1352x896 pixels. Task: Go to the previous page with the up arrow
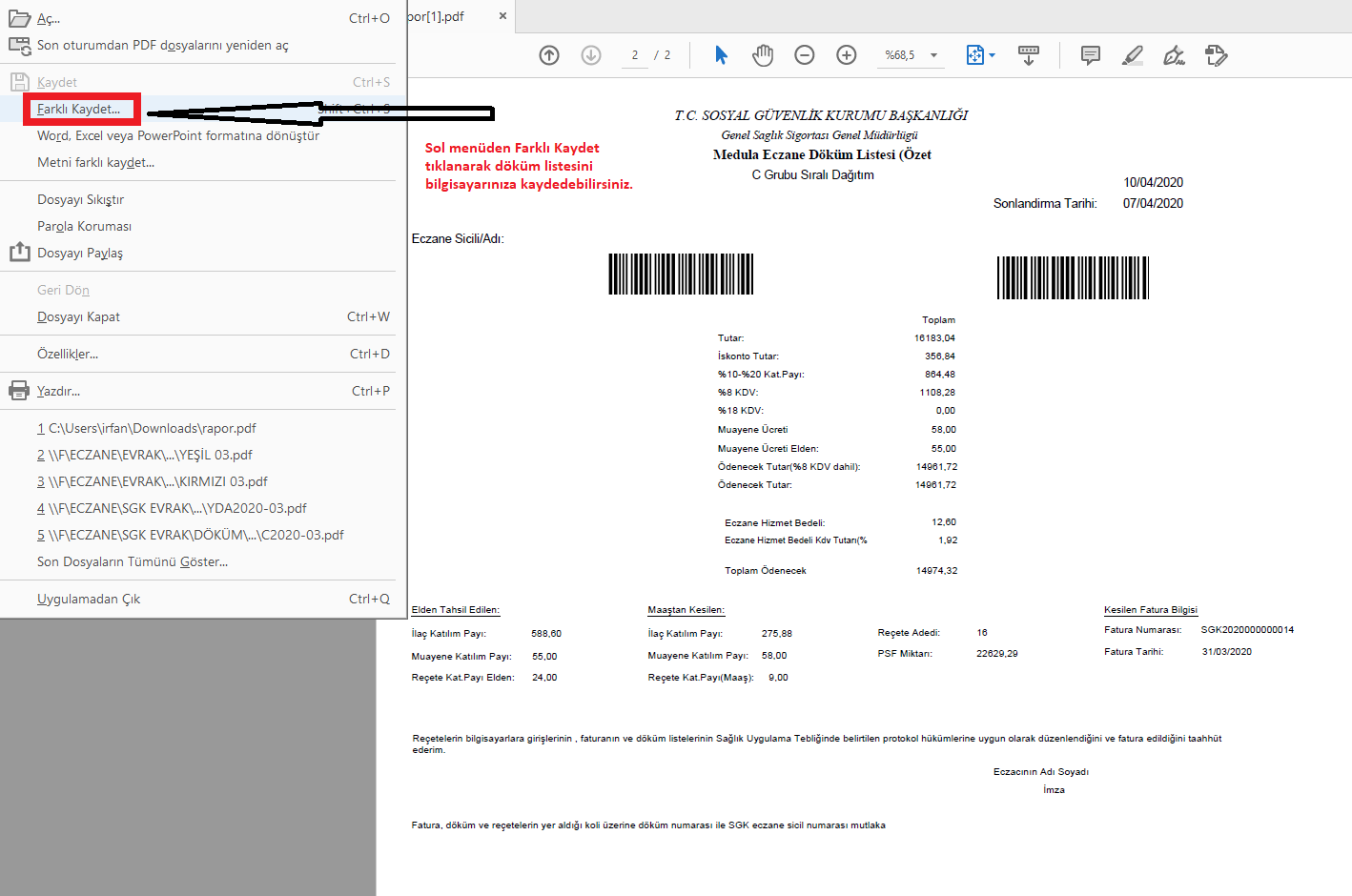(x=549, y=55)
